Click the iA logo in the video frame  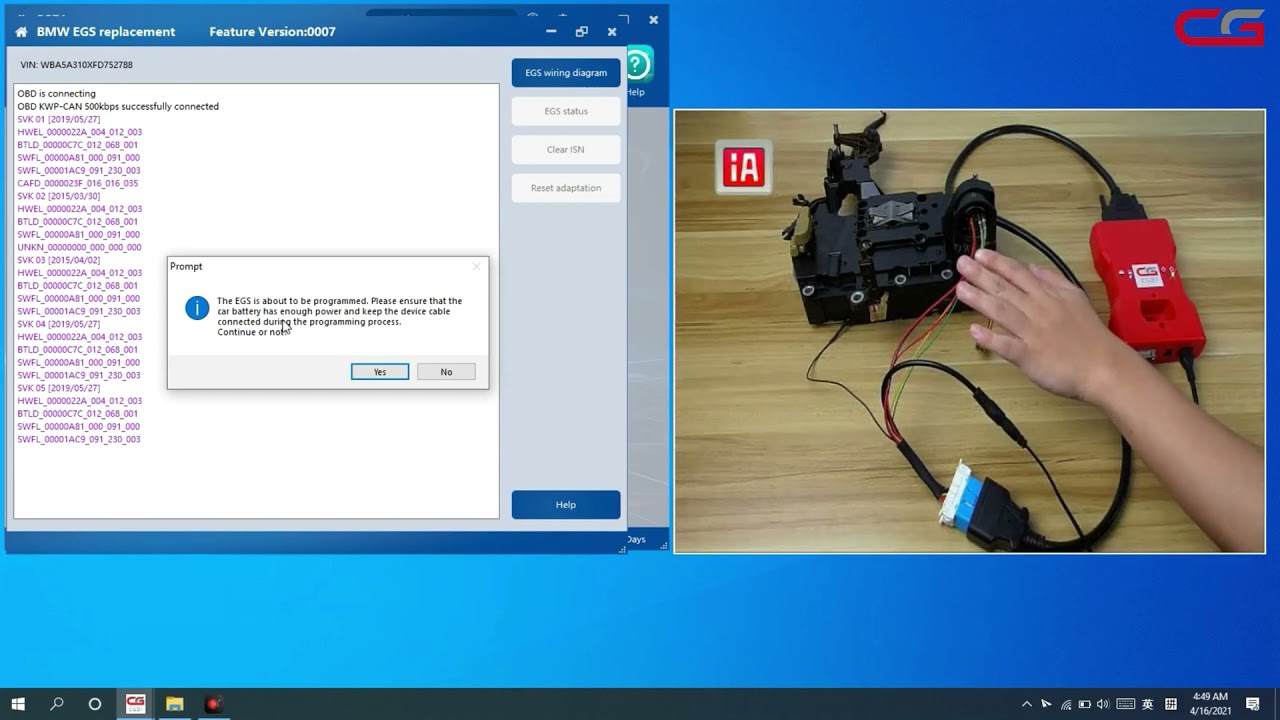(744, 168)
